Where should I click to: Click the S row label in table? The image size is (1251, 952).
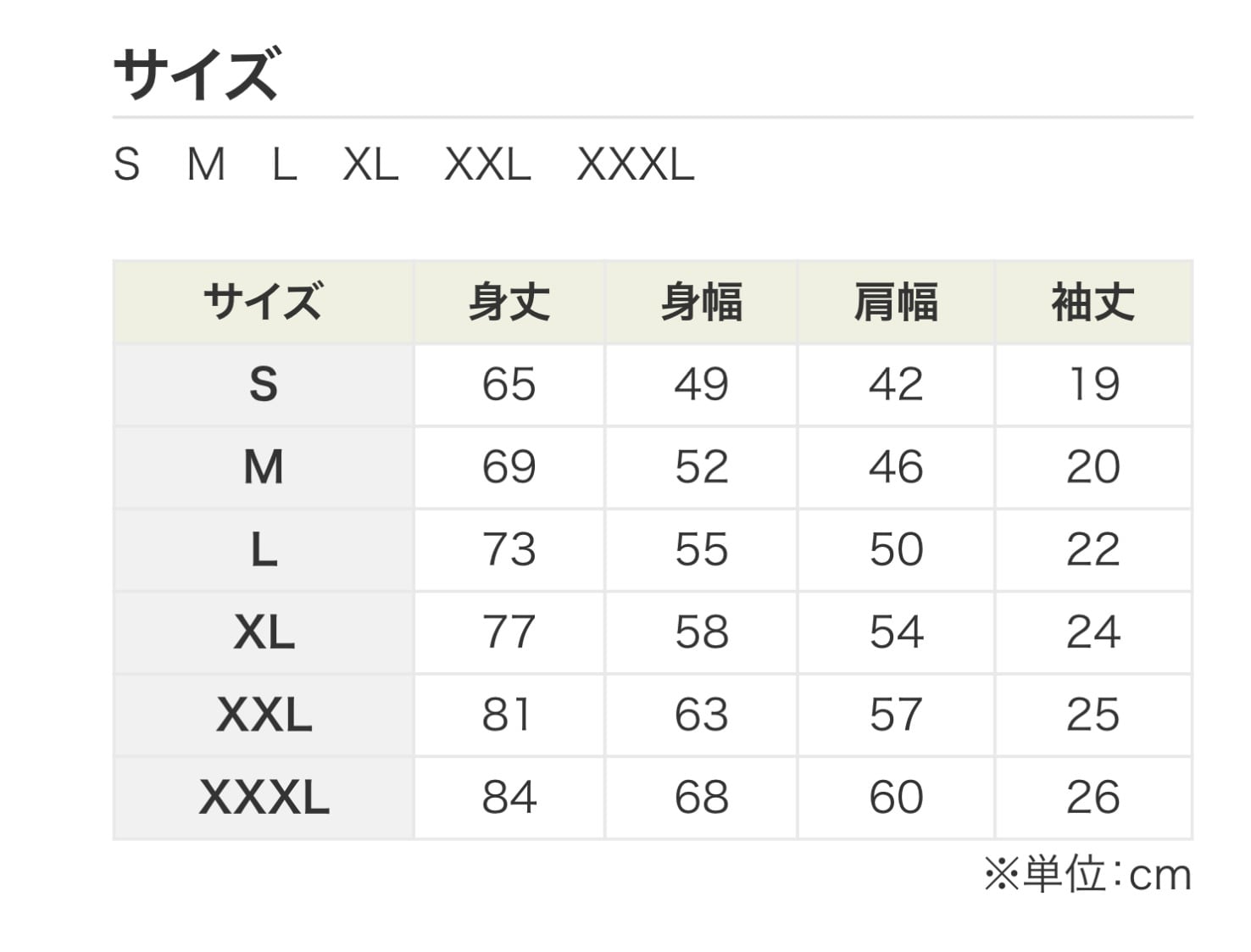[264, 384]
